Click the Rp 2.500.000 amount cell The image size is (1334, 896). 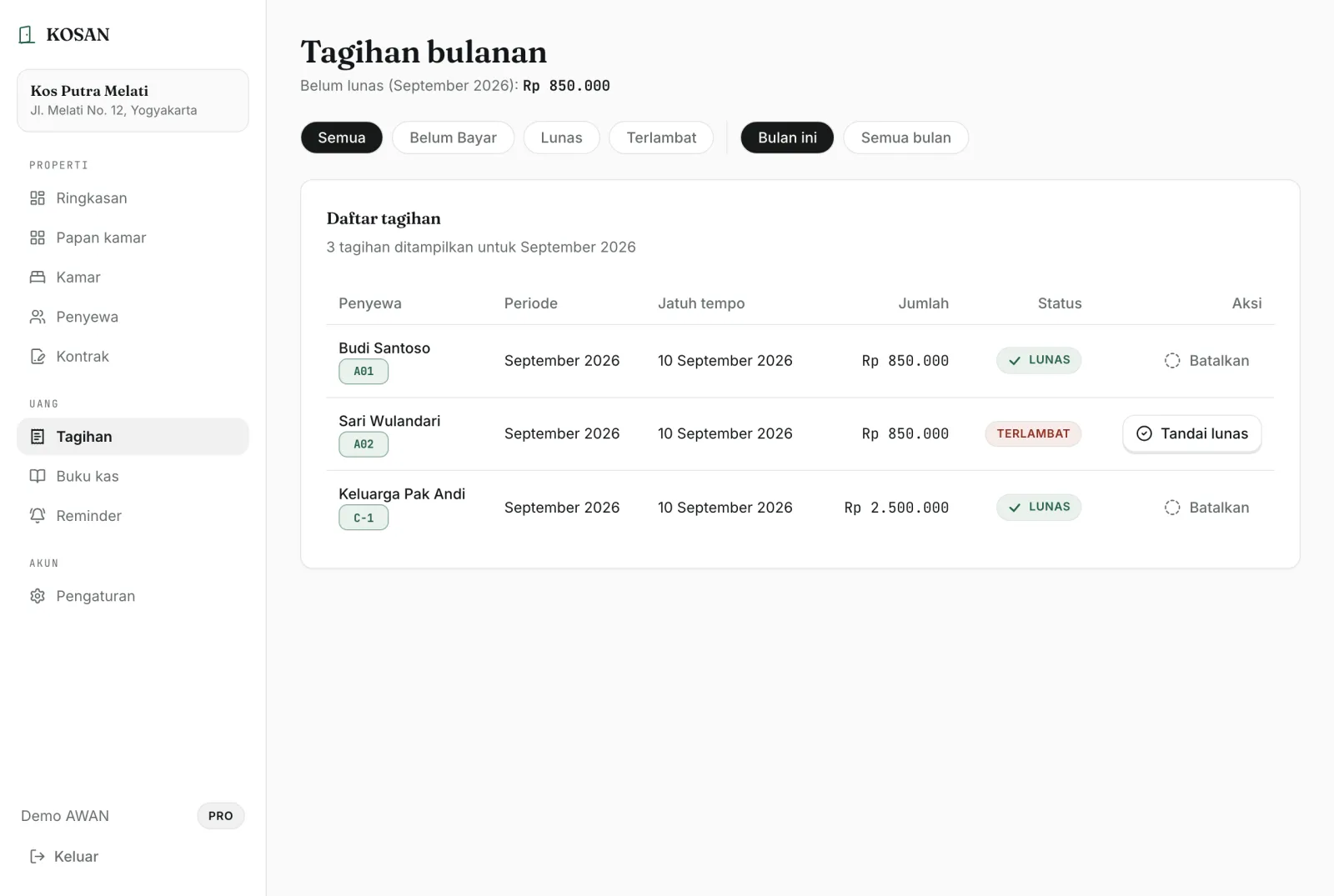pyautogui.click(x=896, y=508)
